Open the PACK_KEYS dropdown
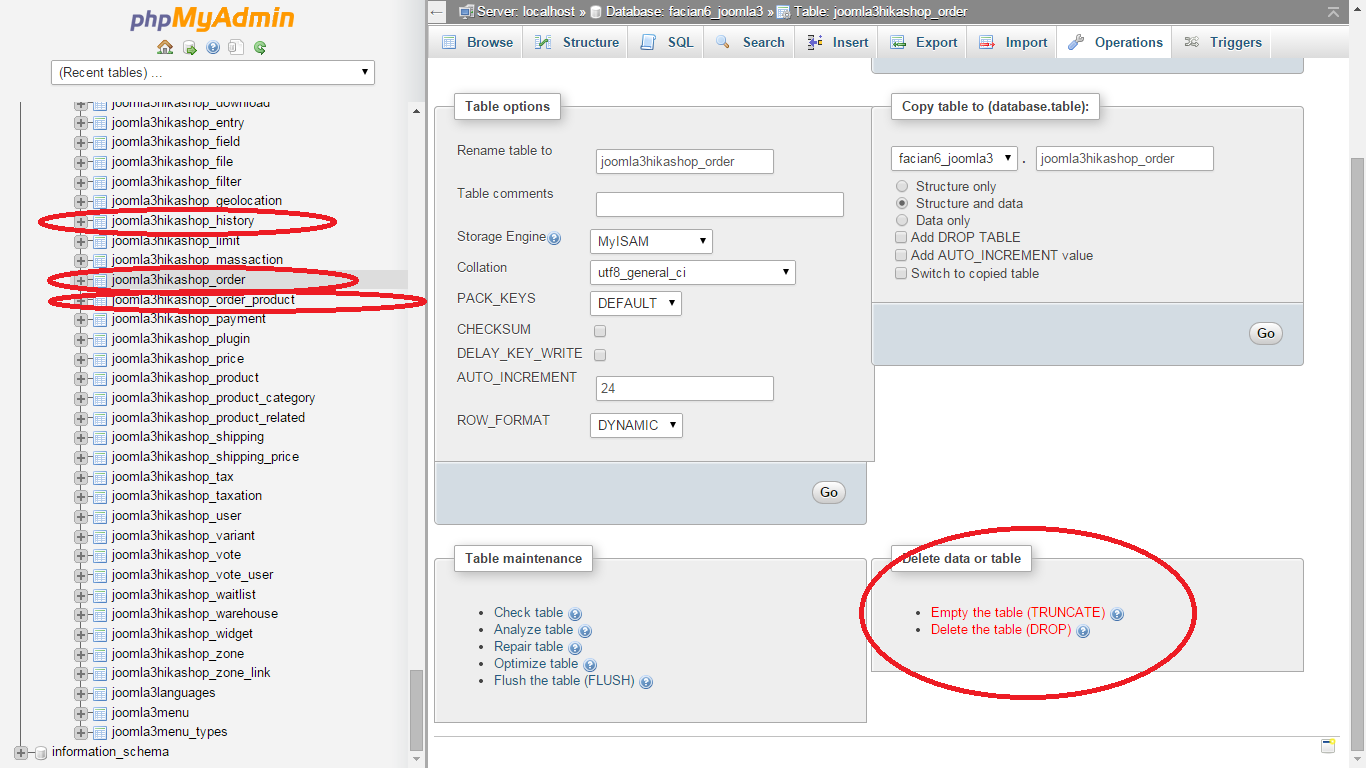The height and width of the screenshot is (768, 1366). point(636,303)
